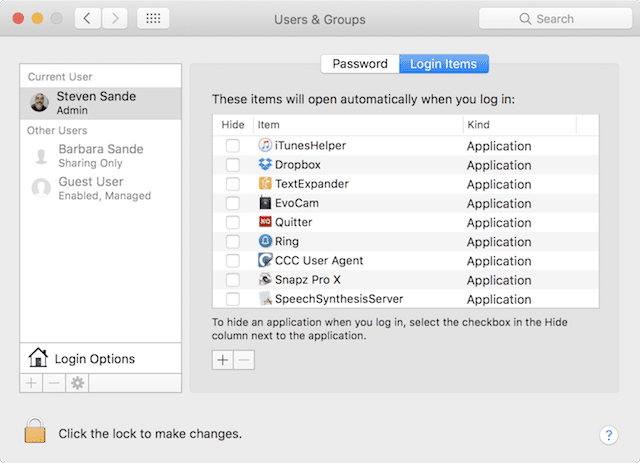Viewport: 640px width, 463px height.
Task: Tick the Hide checkbox for EvoCam
Action: click(232, 203)
